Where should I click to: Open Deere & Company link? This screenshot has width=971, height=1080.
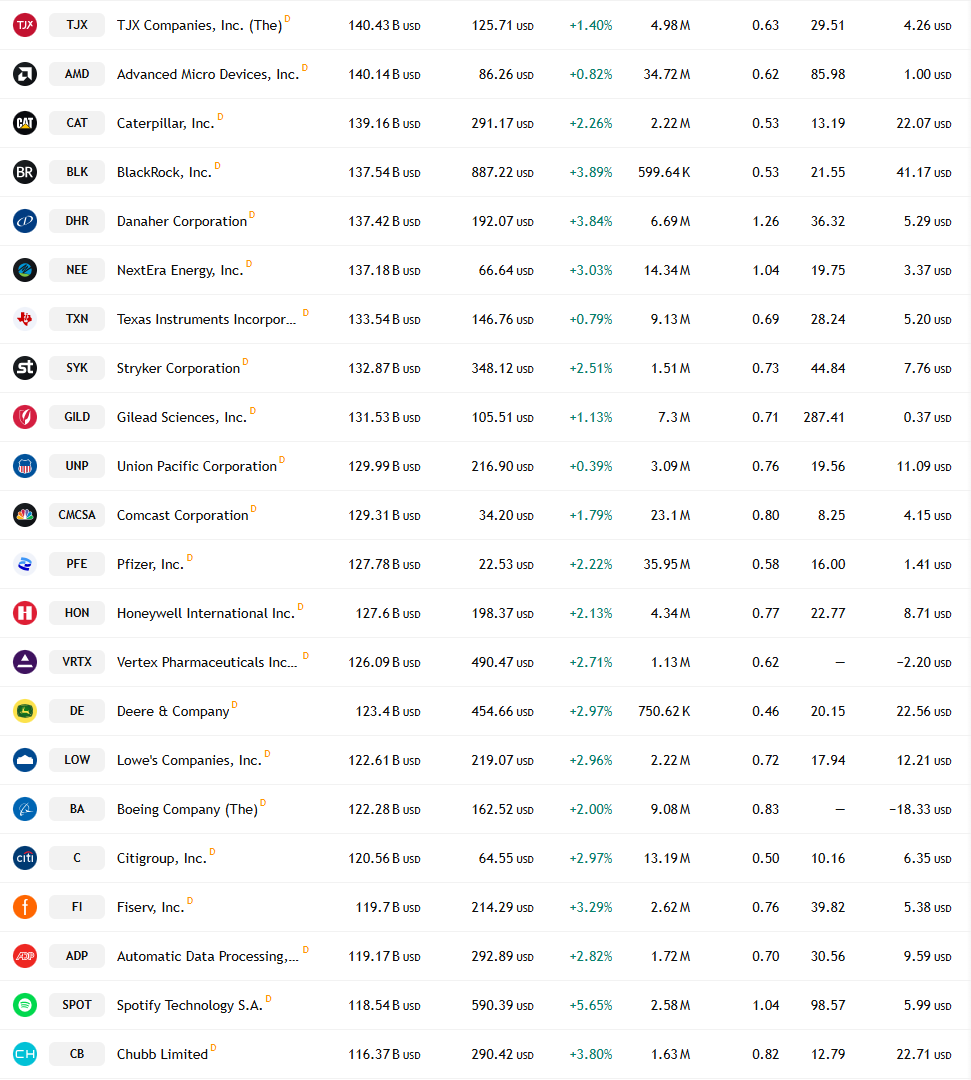[173, 712]
